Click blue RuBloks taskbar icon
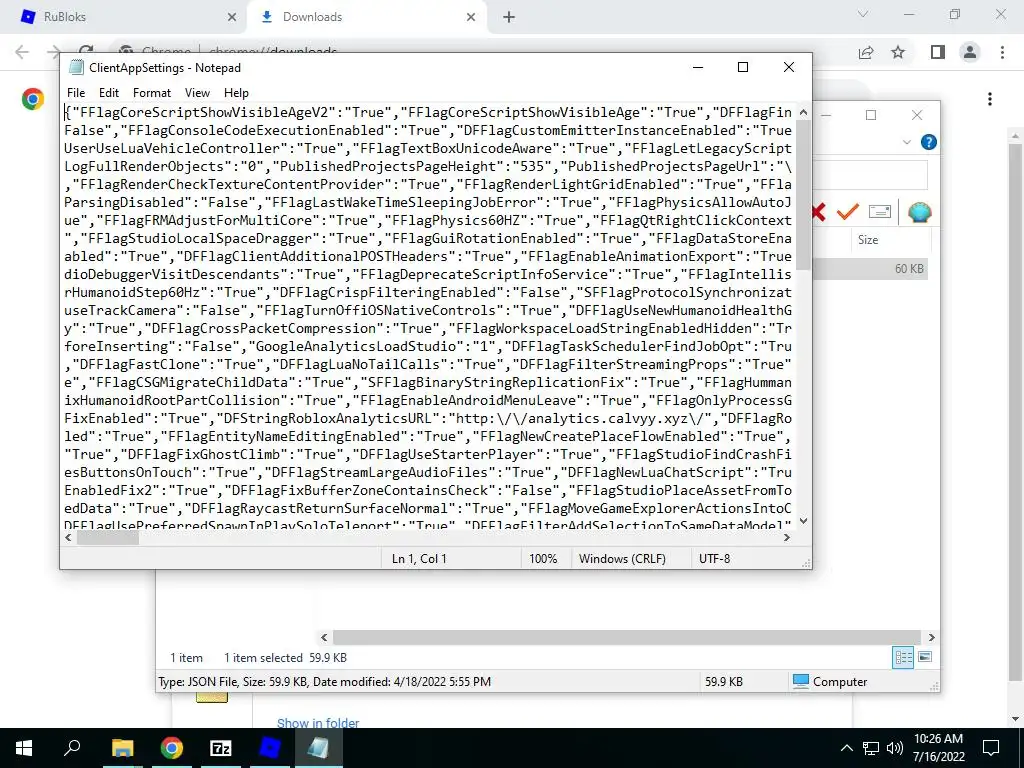Viewport: 1024px width, 768px height. coord(270,748)
